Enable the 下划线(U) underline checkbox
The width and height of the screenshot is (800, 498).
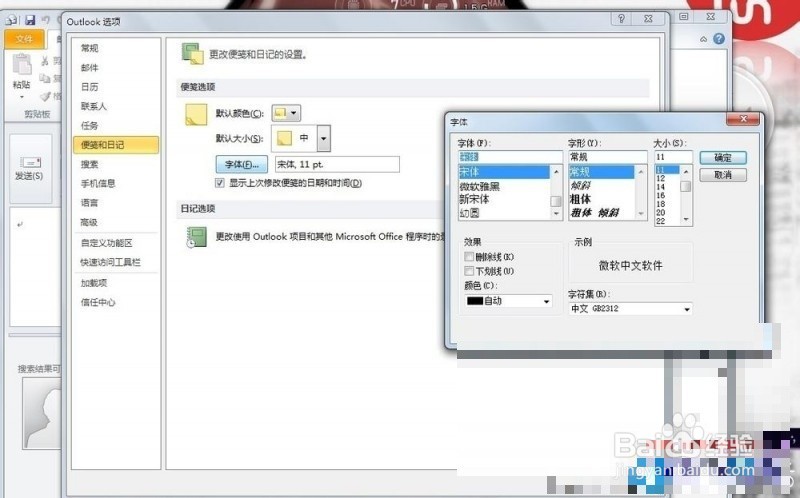coord(469,271)
